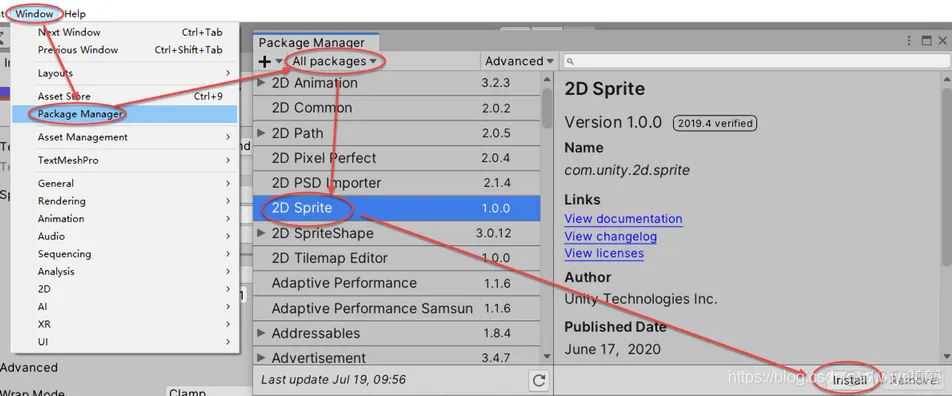Screen dimensions: 952x396
Task: Open the General submenu
Action: point(124,183)
